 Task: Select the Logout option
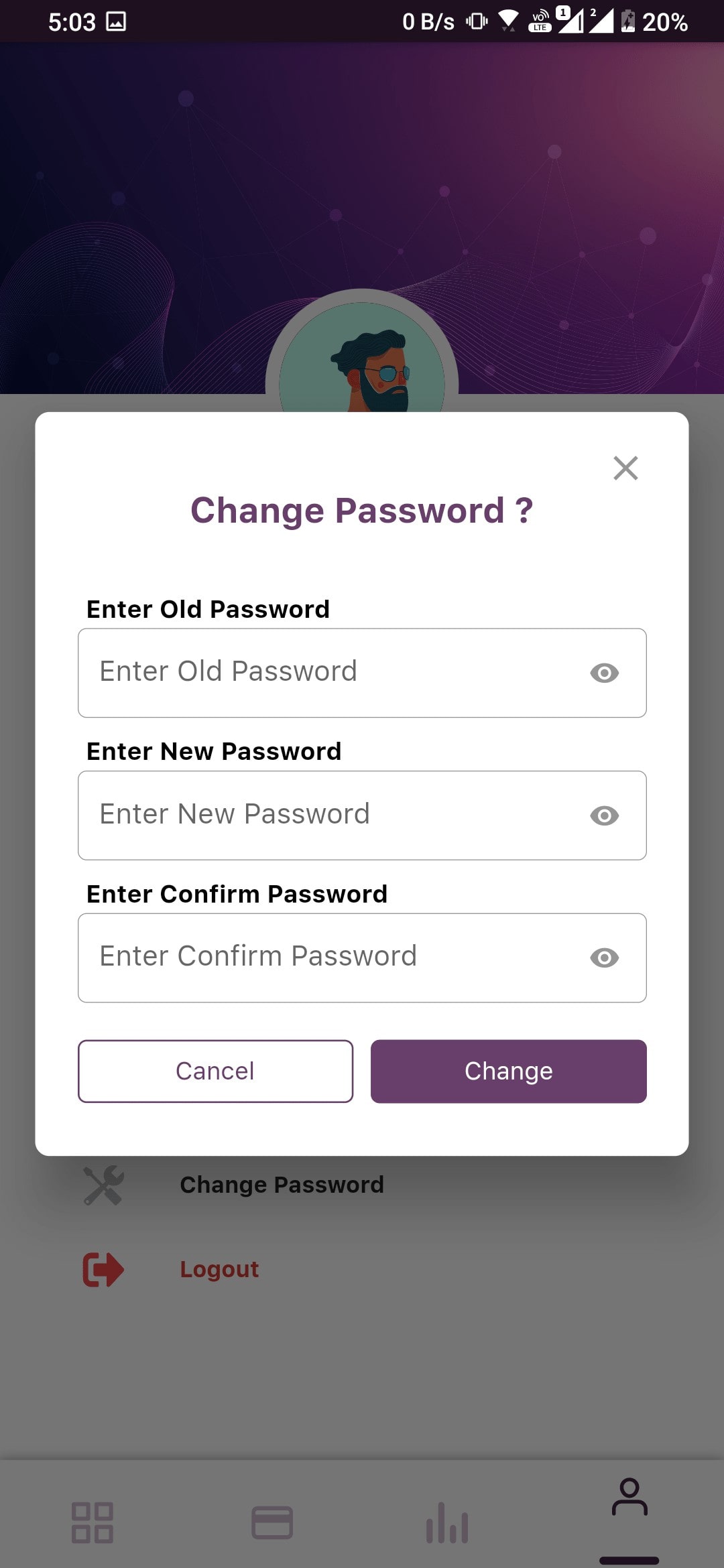219,1269
